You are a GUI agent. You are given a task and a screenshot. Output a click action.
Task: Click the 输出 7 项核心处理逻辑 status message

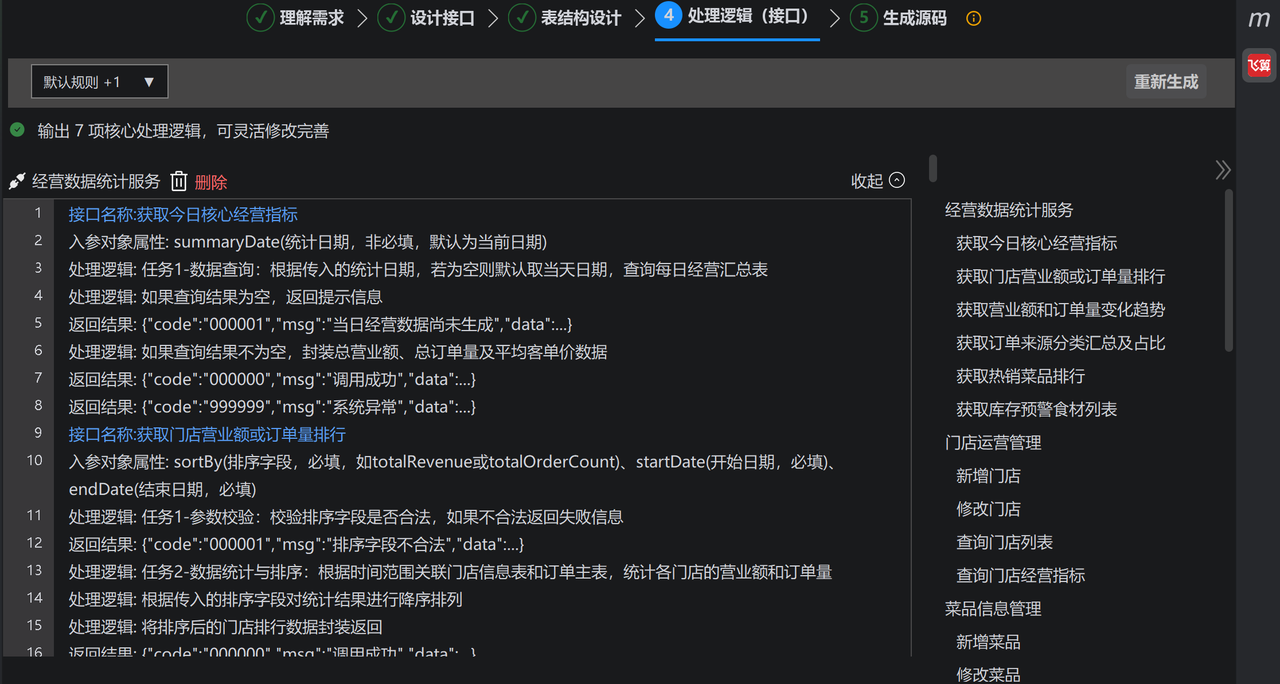pos(183,131)
